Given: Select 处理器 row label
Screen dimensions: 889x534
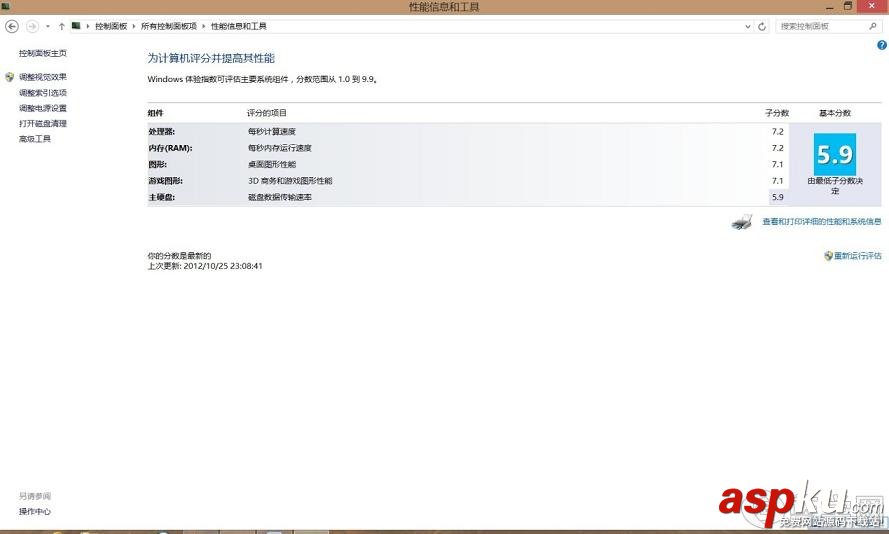Looking at the screenshot, I should (162, 132).
